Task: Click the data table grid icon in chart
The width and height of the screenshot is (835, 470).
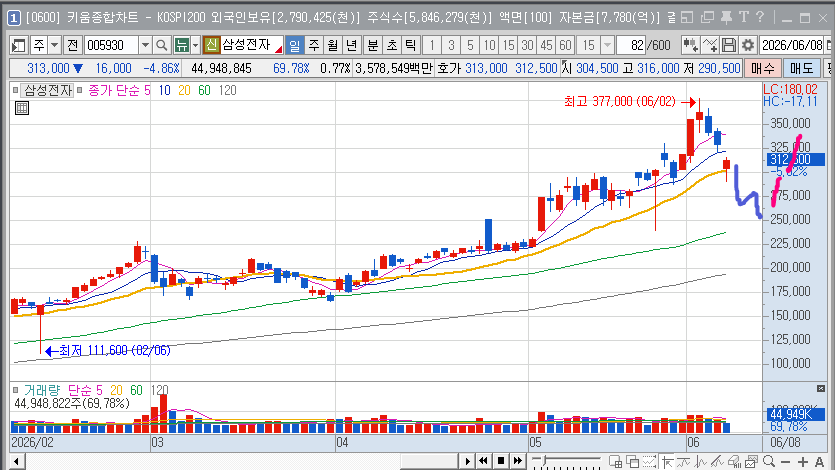Action: click(22, 109)
